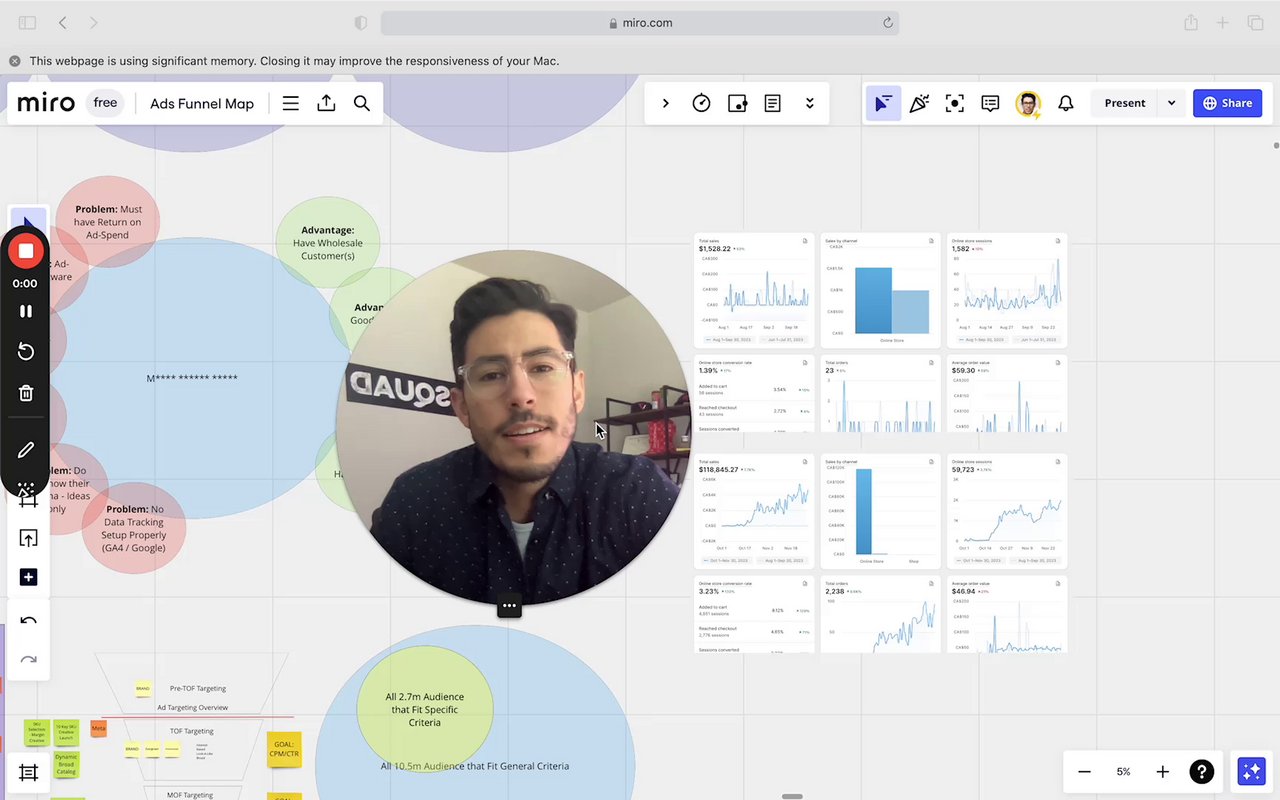Viewport: 1280px width, 800px height.
Task: Expand more tools double chevron
Action: [x=809, y=103]
